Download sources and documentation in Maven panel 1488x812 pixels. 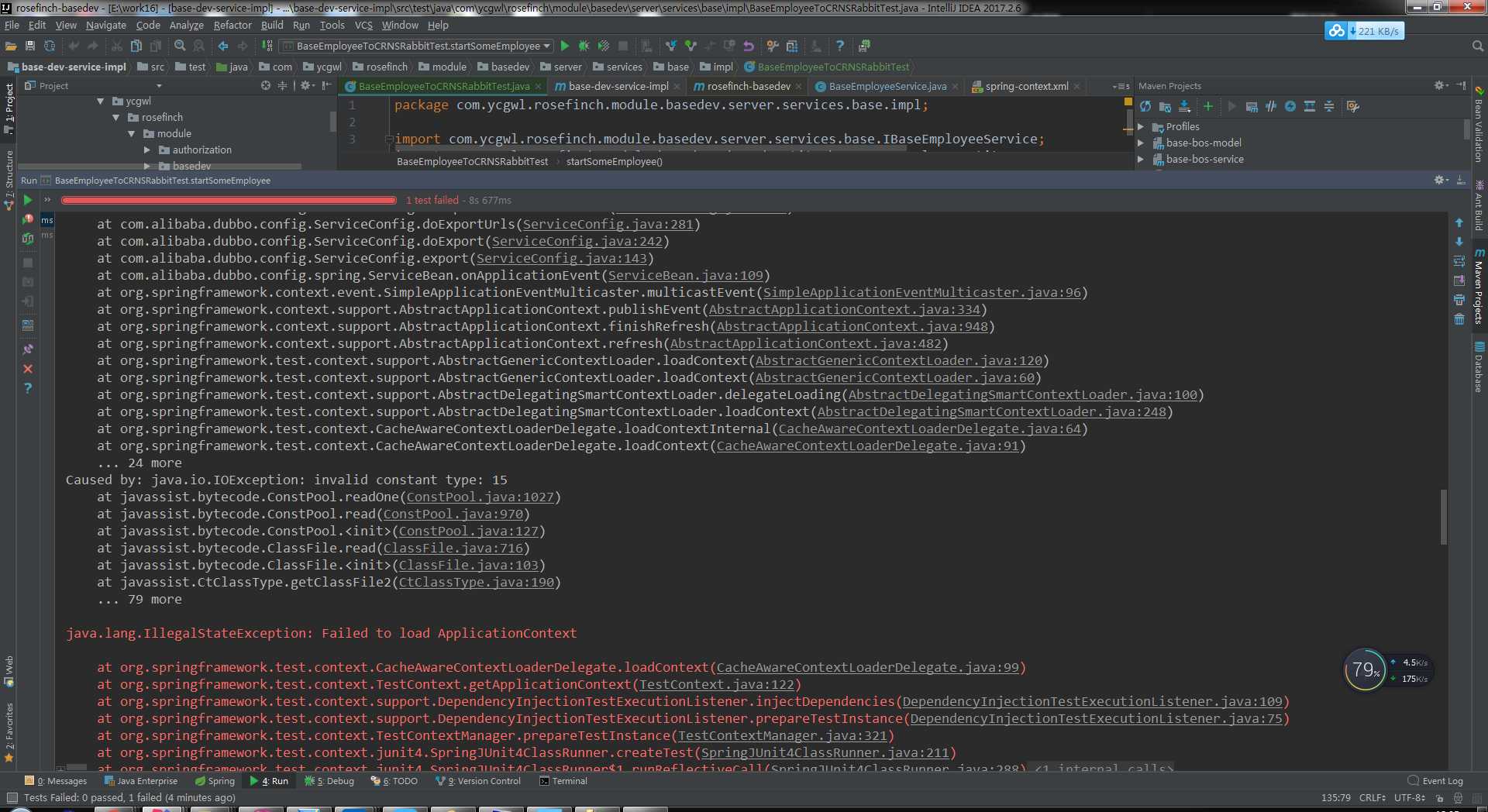(1184, 106)
